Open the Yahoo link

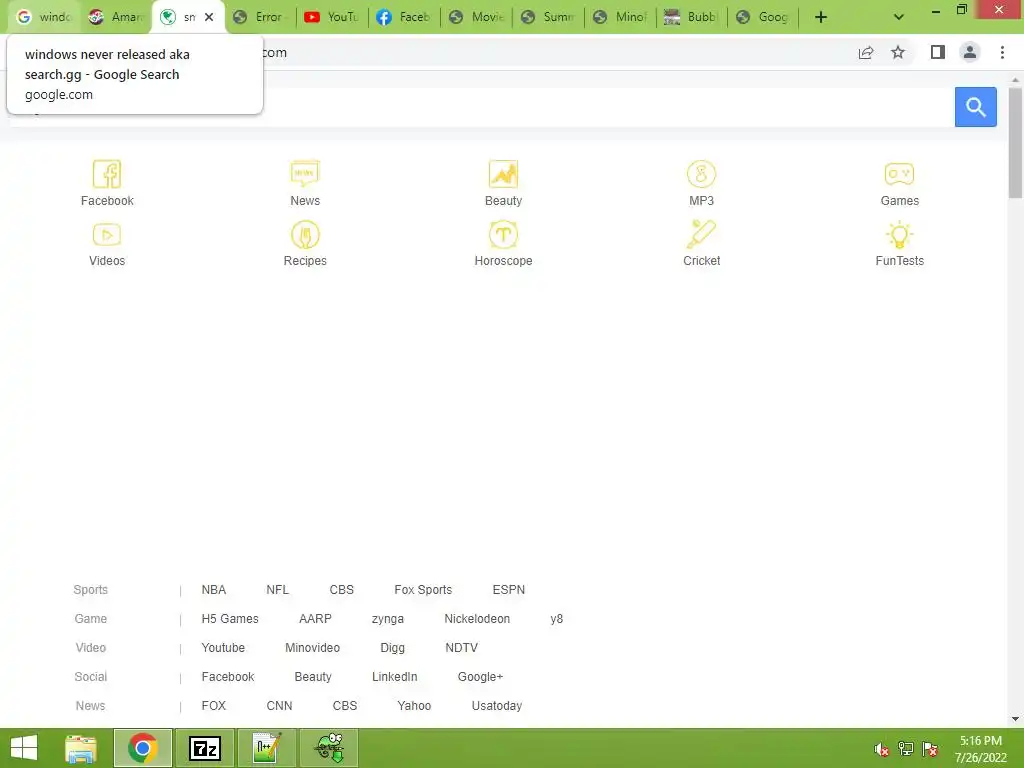414,706
